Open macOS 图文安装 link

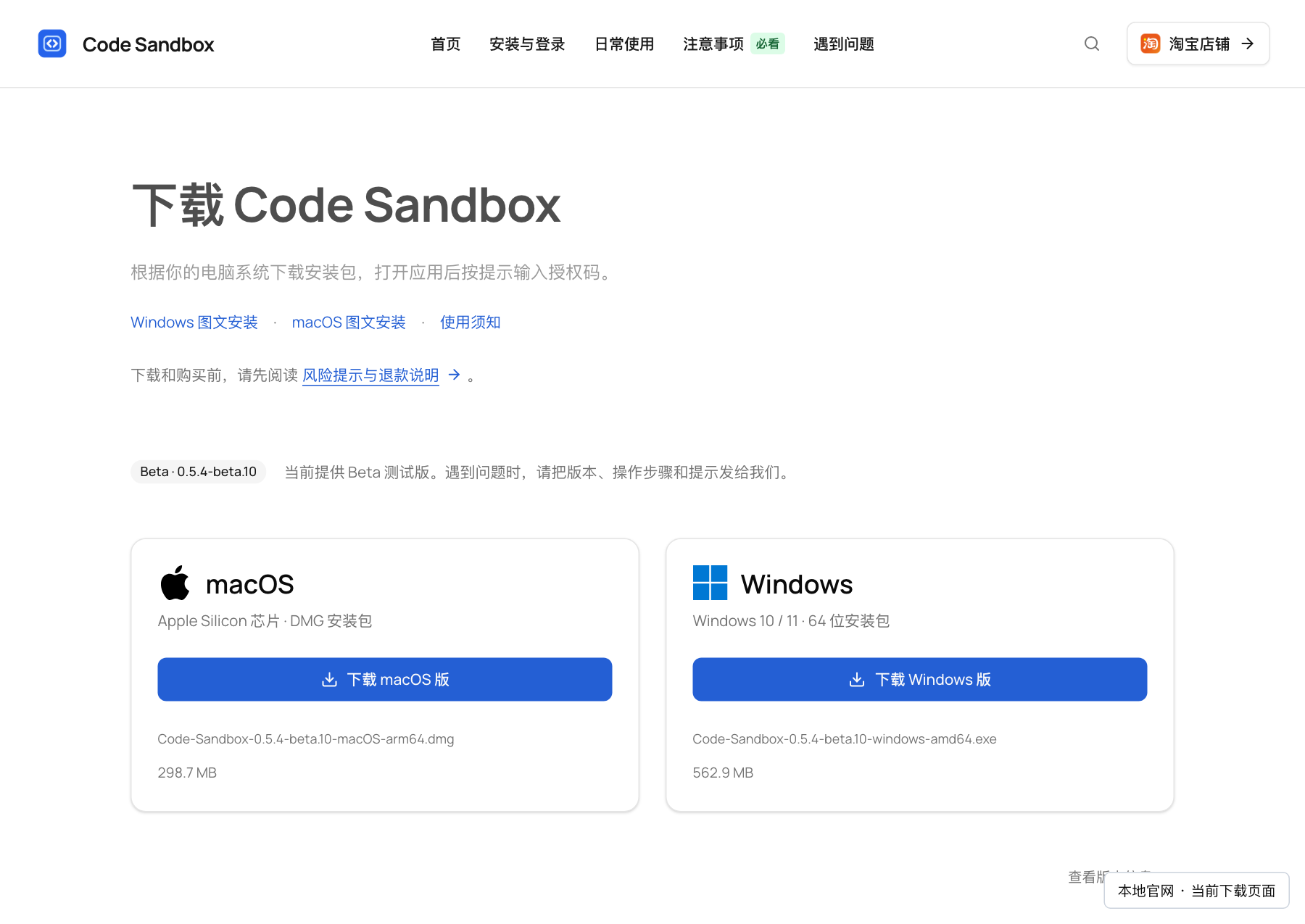(x=349, y=322)
